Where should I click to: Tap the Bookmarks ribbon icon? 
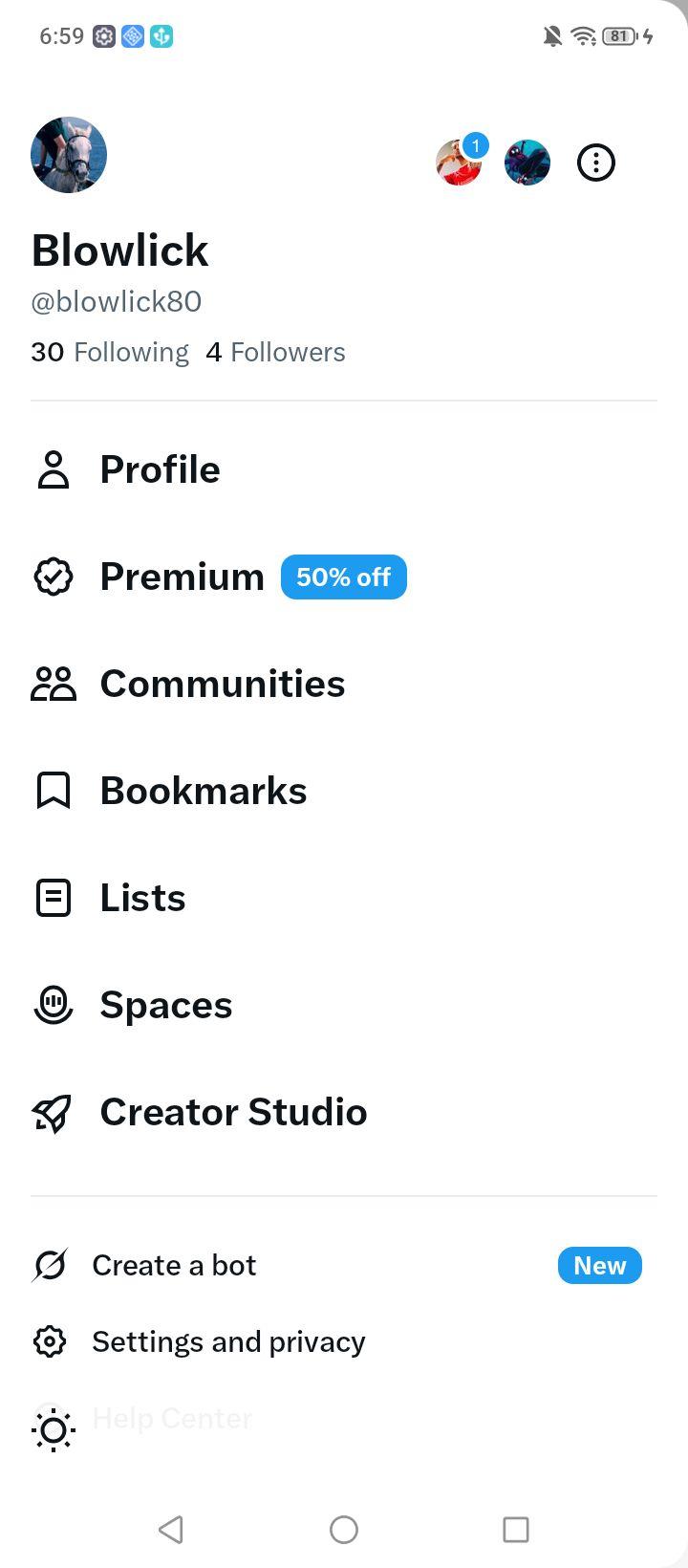[54, 791]
